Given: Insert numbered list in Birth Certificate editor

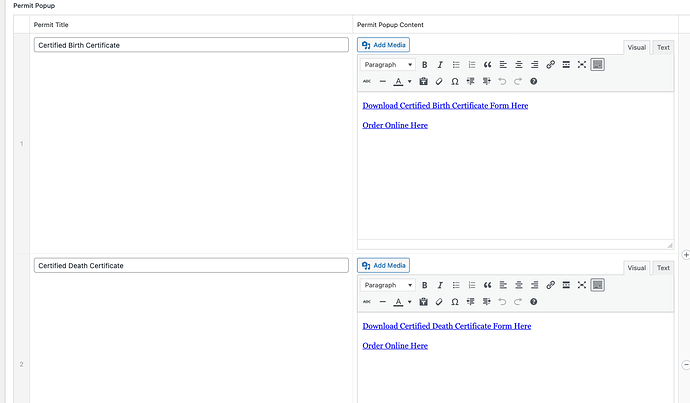Looking at the screenshot, I should pos(472,65).
